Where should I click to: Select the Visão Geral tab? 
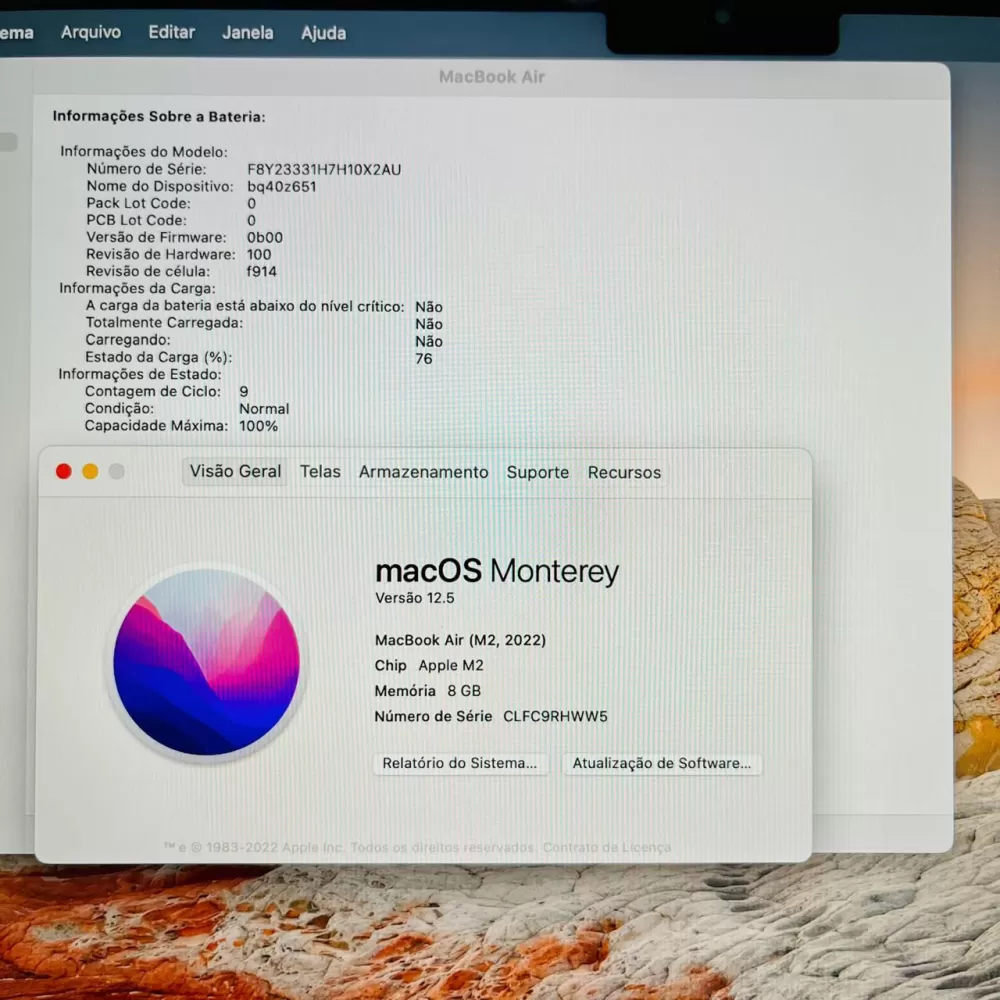(235, 471)
